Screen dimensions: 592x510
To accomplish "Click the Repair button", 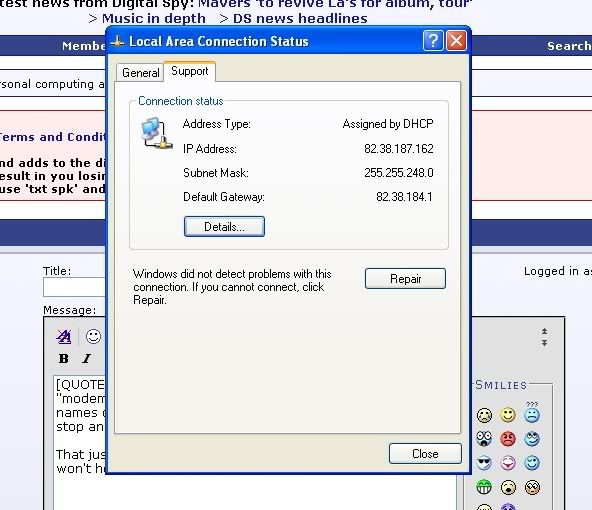I will [405, 279].
